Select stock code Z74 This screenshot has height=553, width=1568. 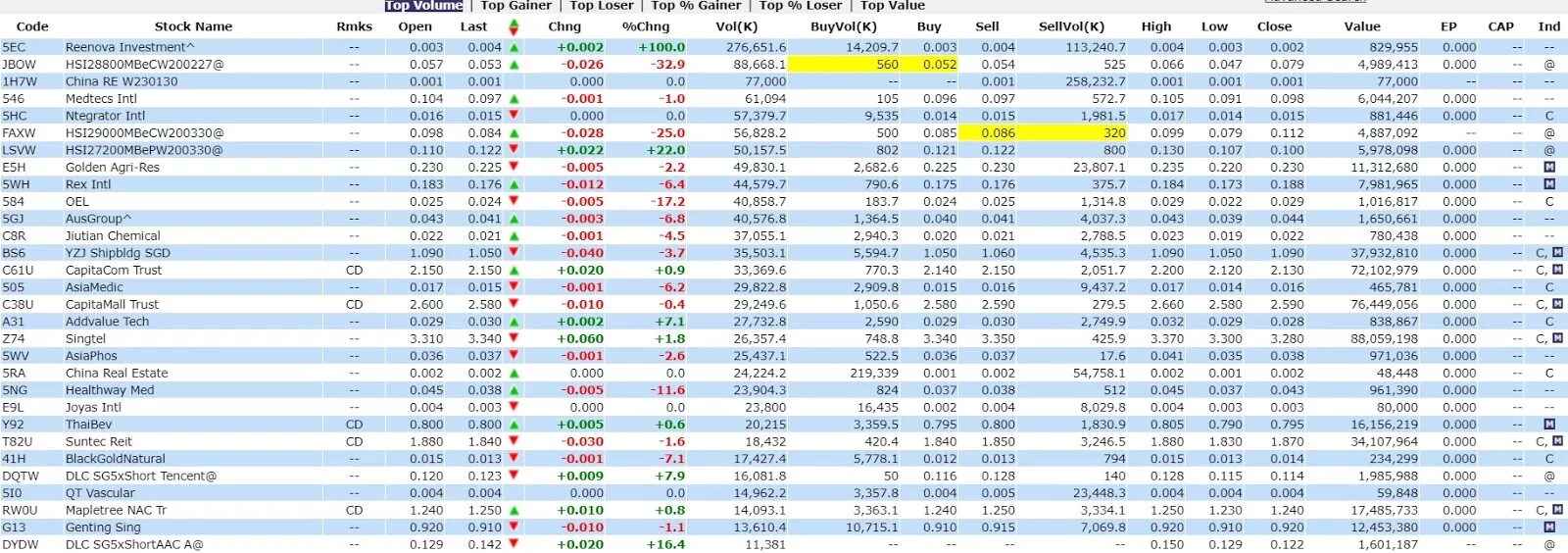[14, 339]
